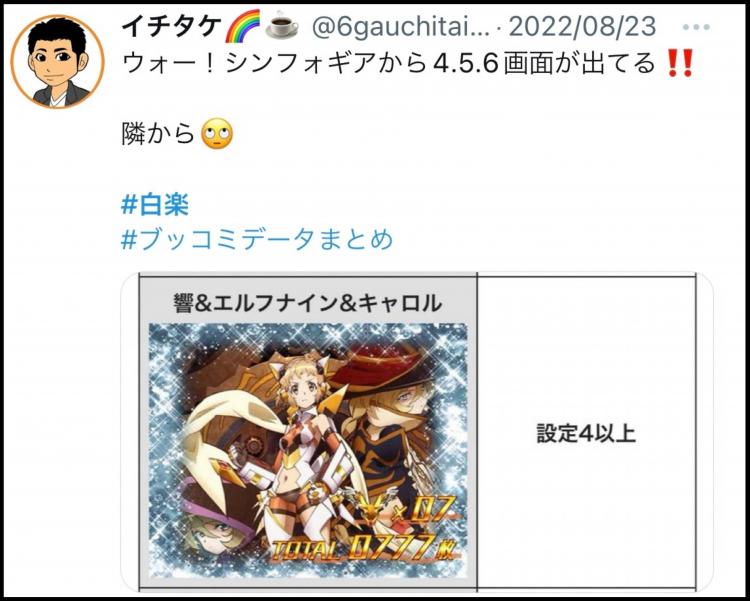
Task: Click the cartoon profile avatar picture
Action: pyautogui.click(x=57, y=62)
